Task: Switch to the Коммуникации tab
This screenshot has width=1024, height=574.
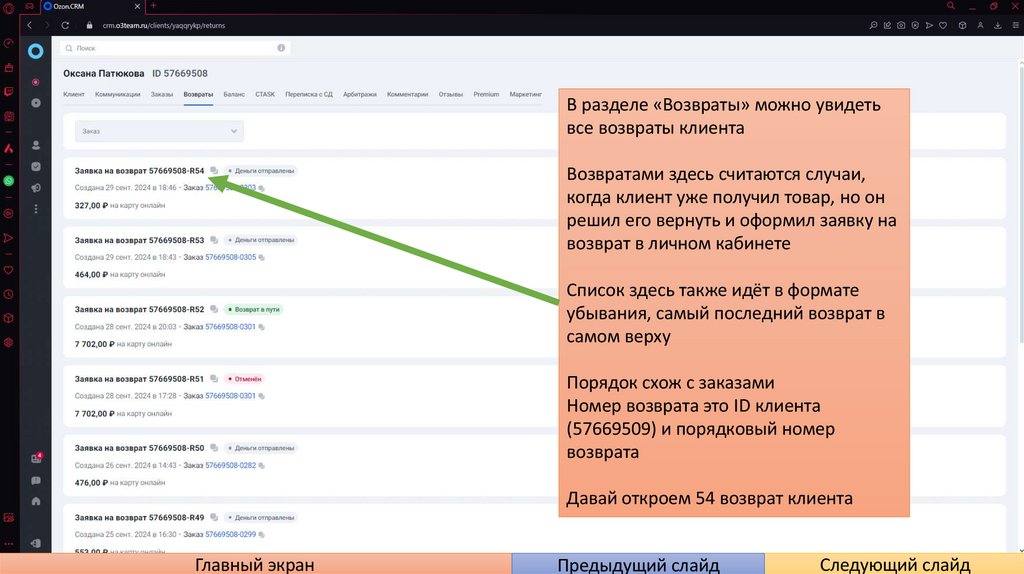Action: pyautogui.click(x=118, y=94)
